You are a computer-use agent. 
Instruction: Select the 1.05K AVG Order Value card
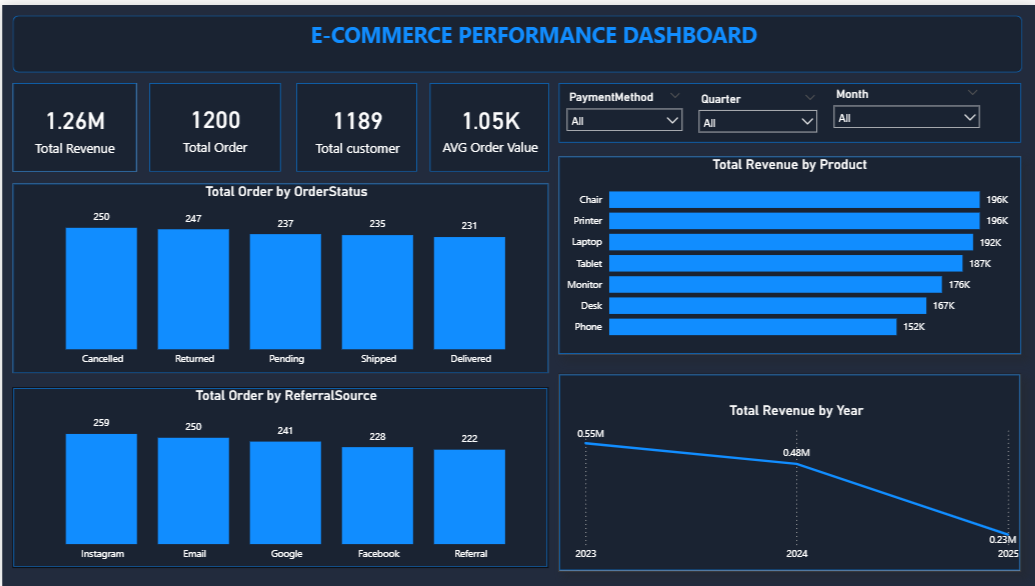tap(489, 127)
